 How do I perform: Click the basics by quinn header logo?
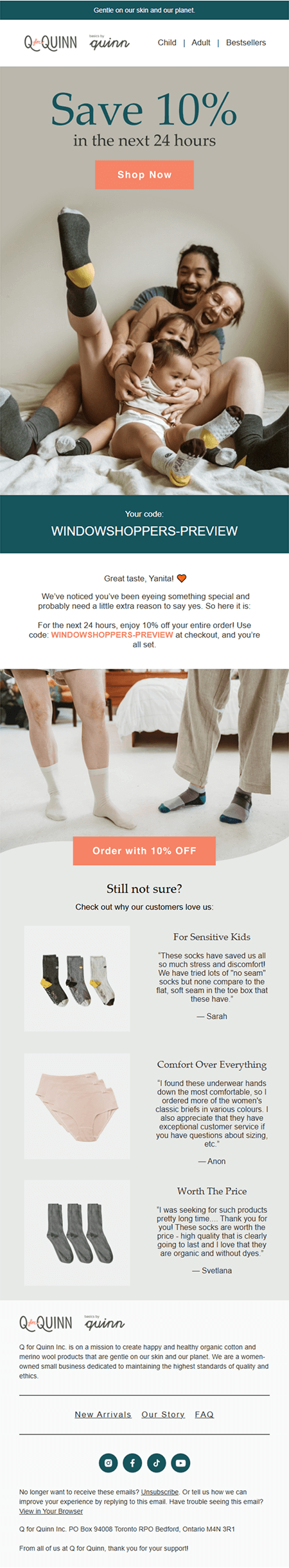pyautogui.click(x=109, y=42)
